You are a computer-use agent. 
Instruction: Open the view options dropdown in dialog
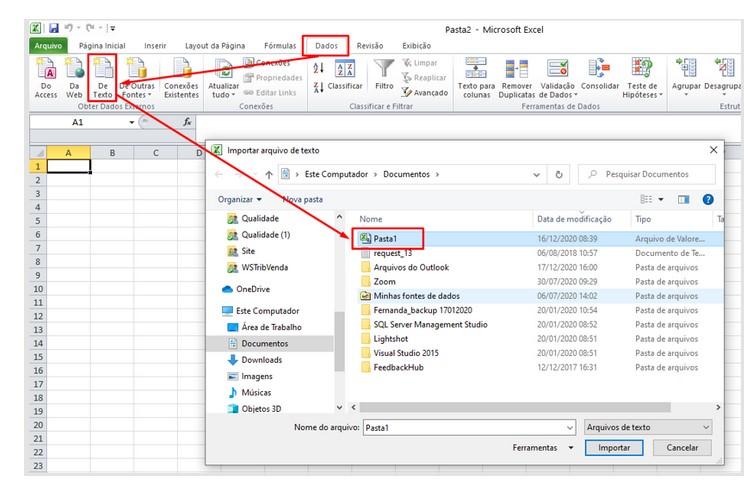click(x=661, y=199)
